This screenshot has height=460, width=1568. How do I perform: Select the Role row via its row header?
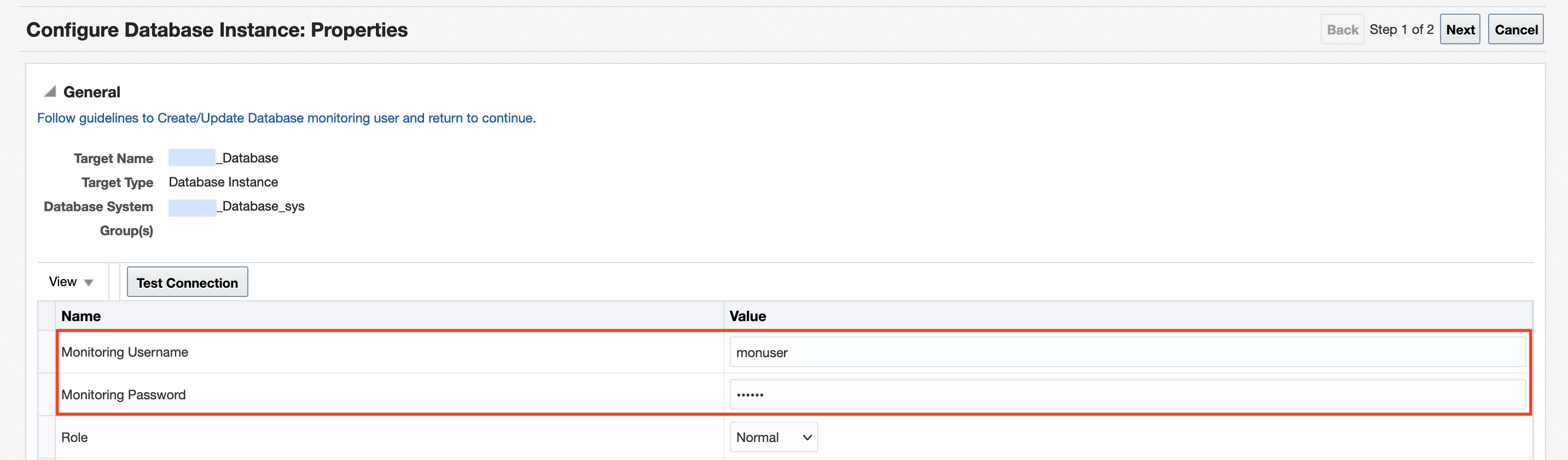point(47,438)
